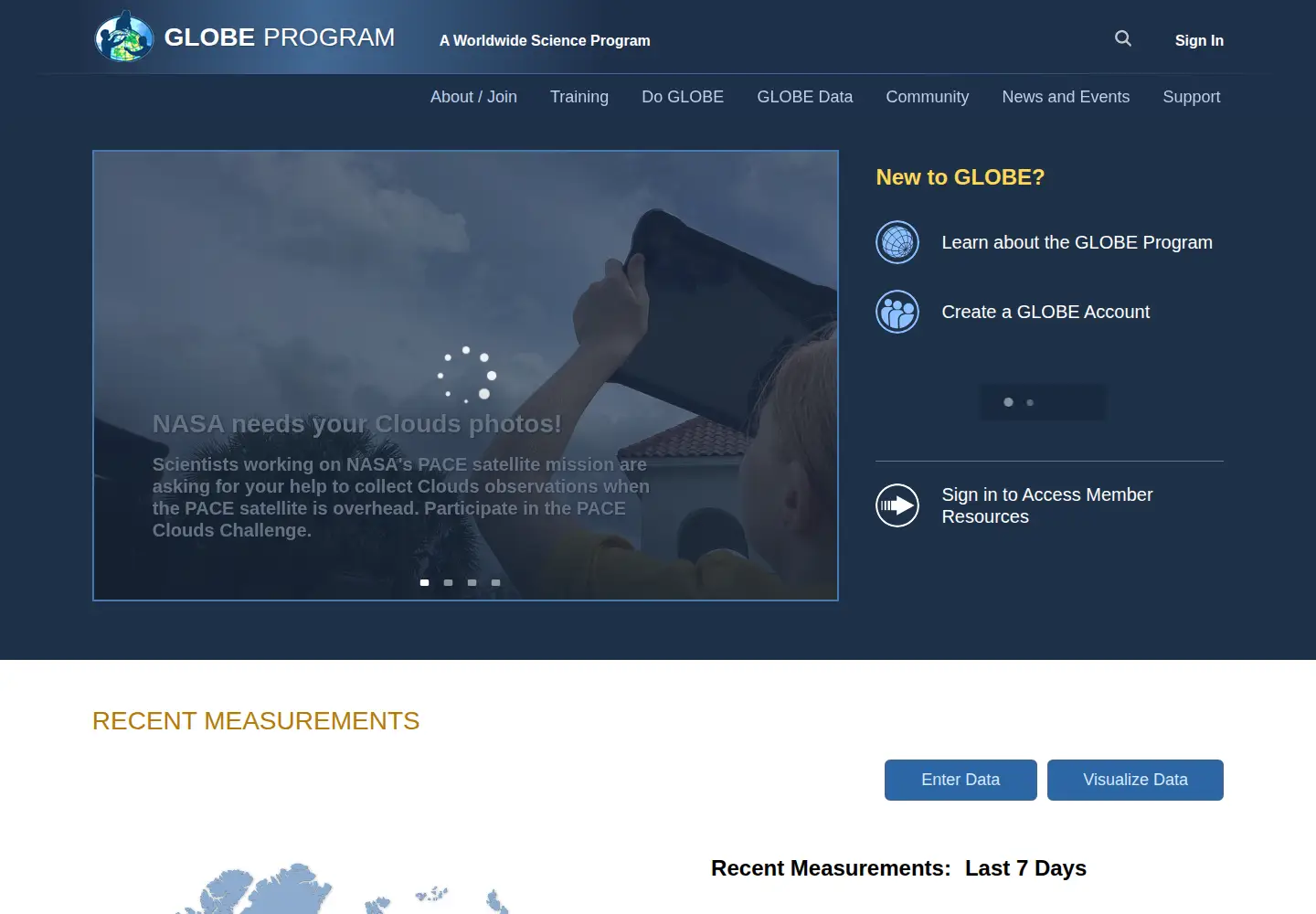
Task: Click the RECENT MEASUREMENTS heading
Action: 256,721
